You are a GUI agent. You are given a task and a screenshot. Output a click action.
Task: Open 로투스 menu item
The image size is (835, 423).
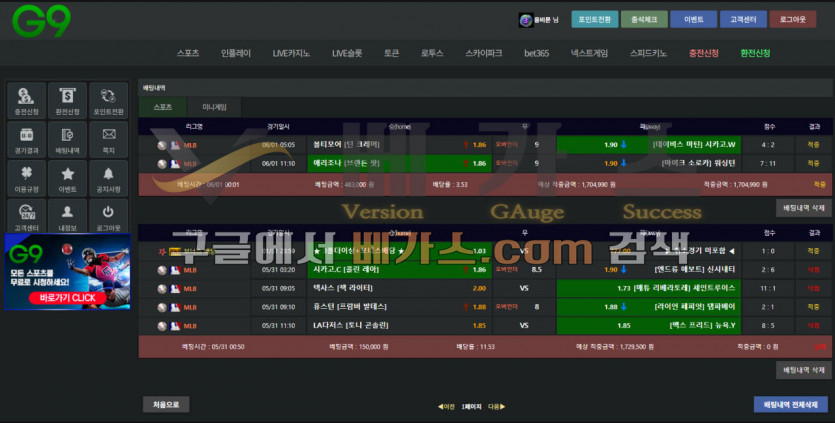pyautogui.click(x=432, y=53)
